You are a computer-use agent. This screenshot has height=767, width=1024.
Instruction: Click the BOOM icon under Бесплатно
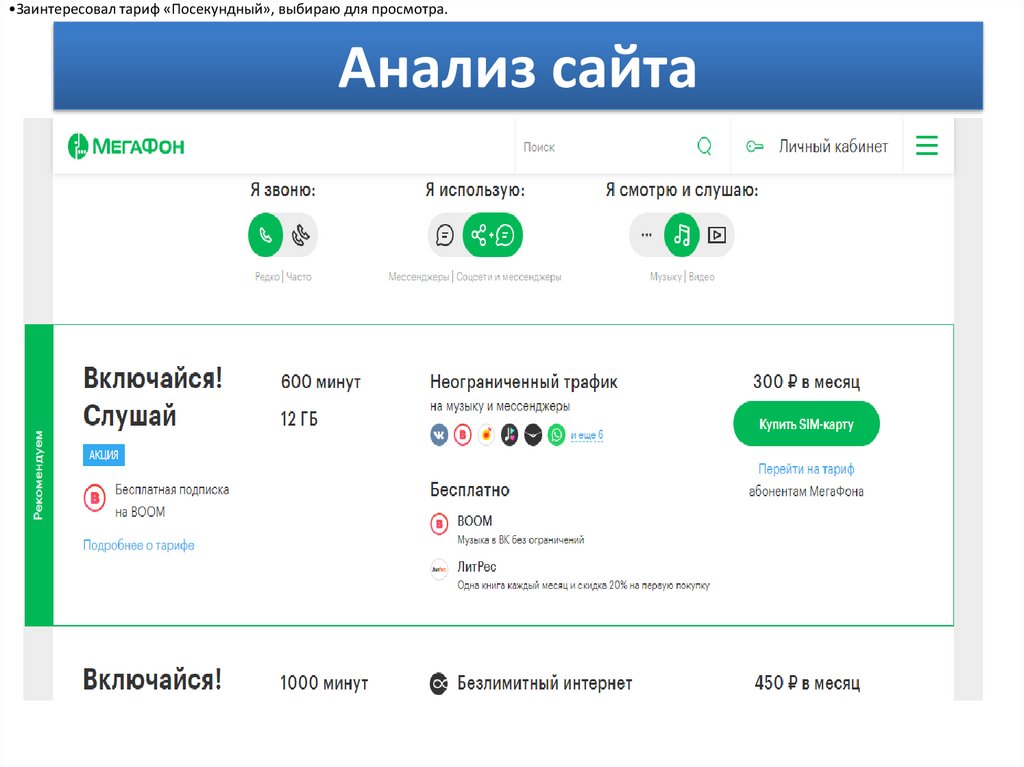(x=440, y=523)
